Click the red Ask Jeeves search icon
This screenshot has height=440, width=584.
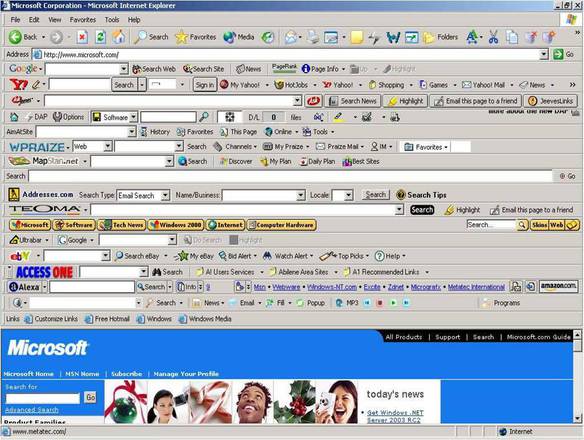point(313,101)
